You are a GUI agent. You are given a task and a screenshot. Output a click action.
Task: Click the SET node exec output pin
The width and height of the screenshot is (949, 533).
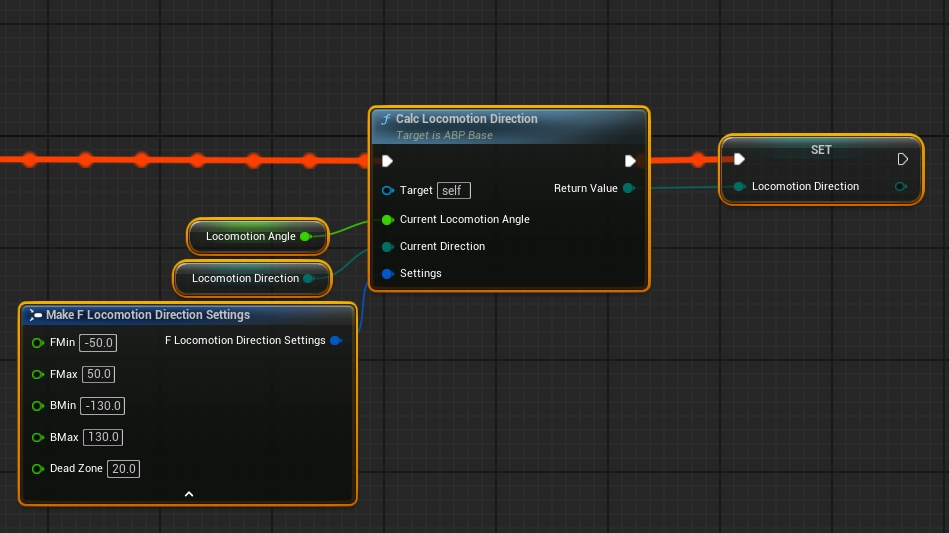click(x=902, y=159)
